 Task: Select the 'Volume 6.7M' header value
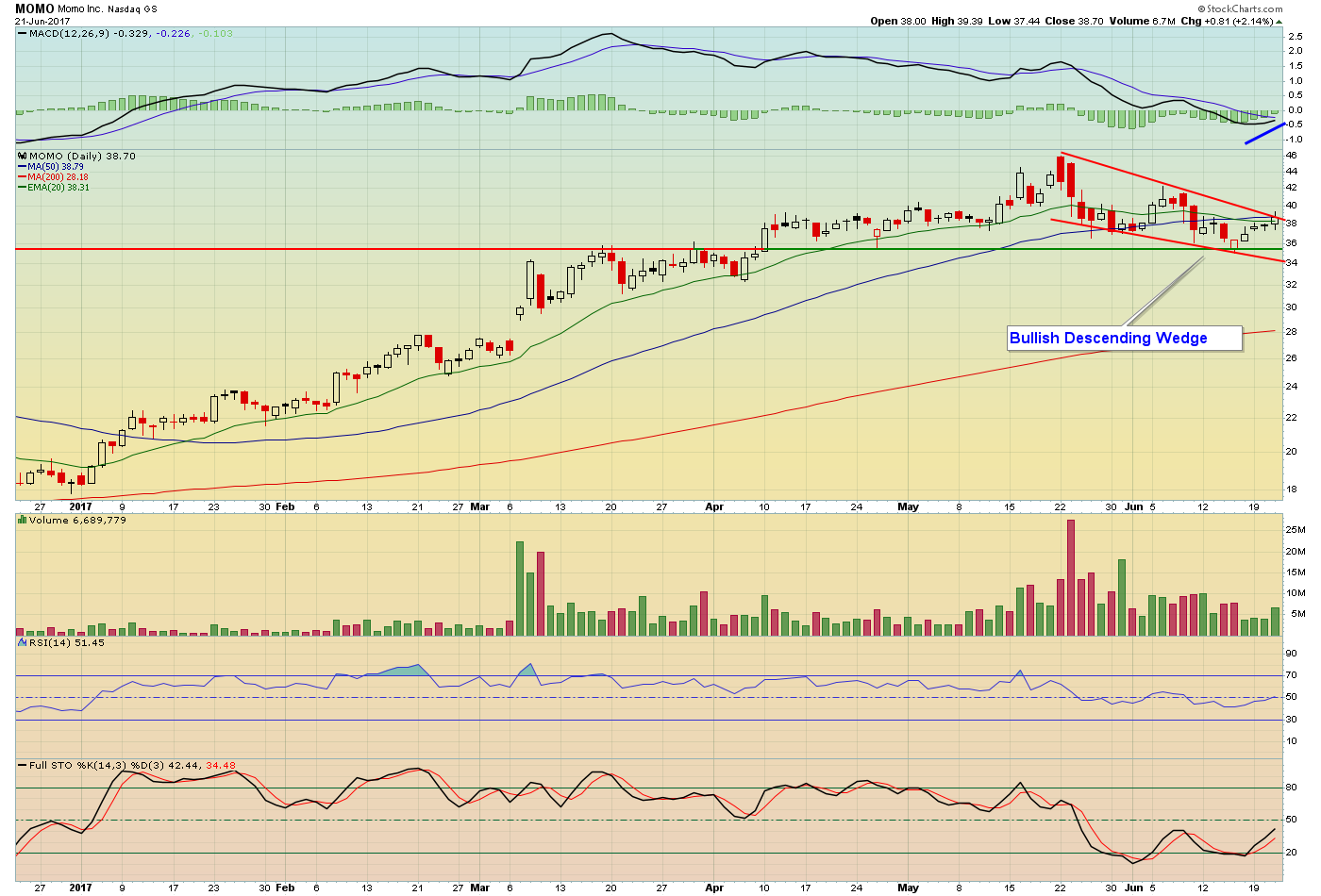(1142, 21)
